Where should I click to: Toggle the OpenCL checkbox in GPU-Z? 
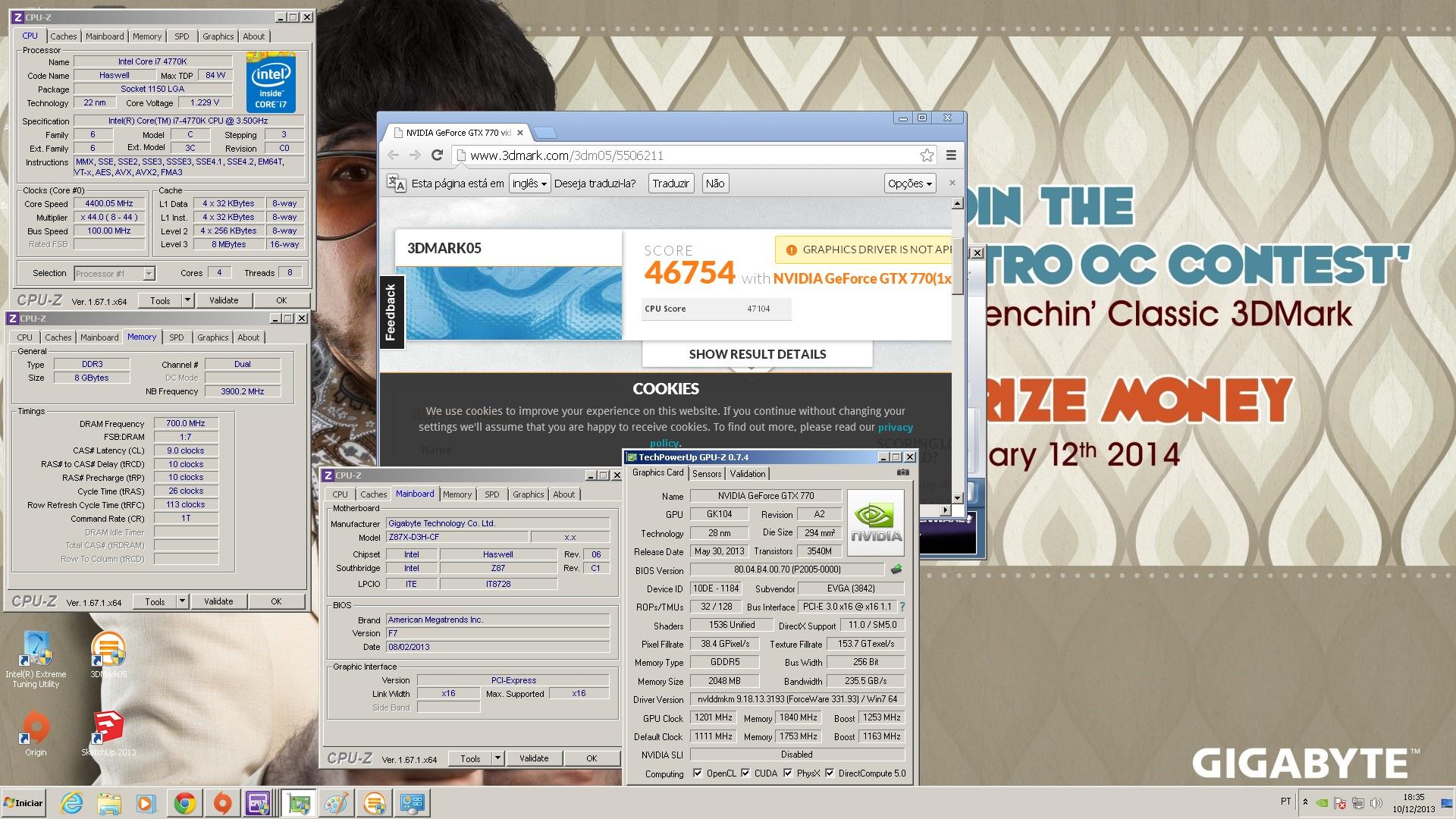tap(698, 773)
